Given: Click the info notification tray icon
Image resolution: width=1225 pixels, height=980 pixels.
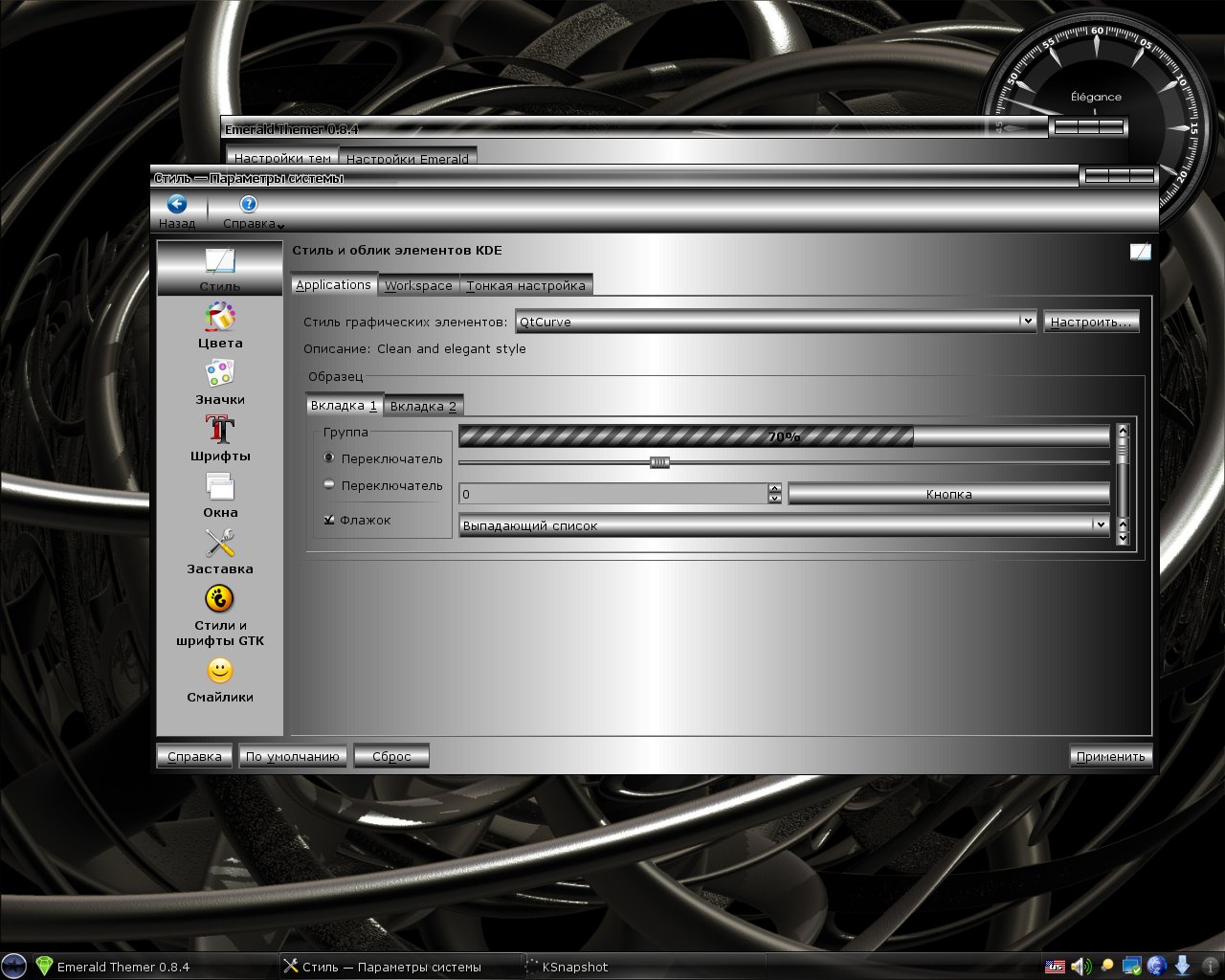Looking at the screenshot, I should coord(1210,966).
